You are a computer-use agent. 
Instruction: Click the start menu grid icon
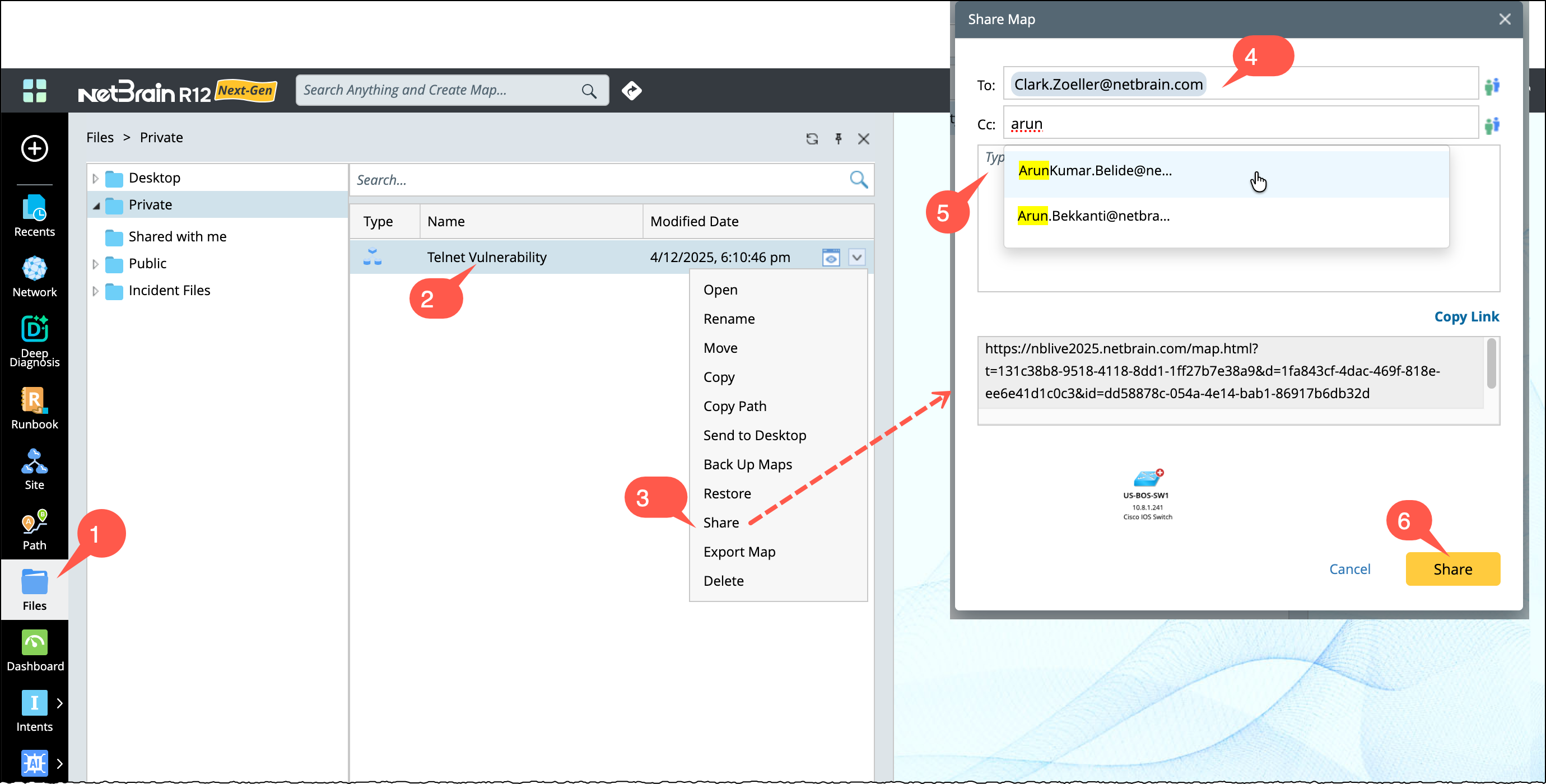pos(34,91)
